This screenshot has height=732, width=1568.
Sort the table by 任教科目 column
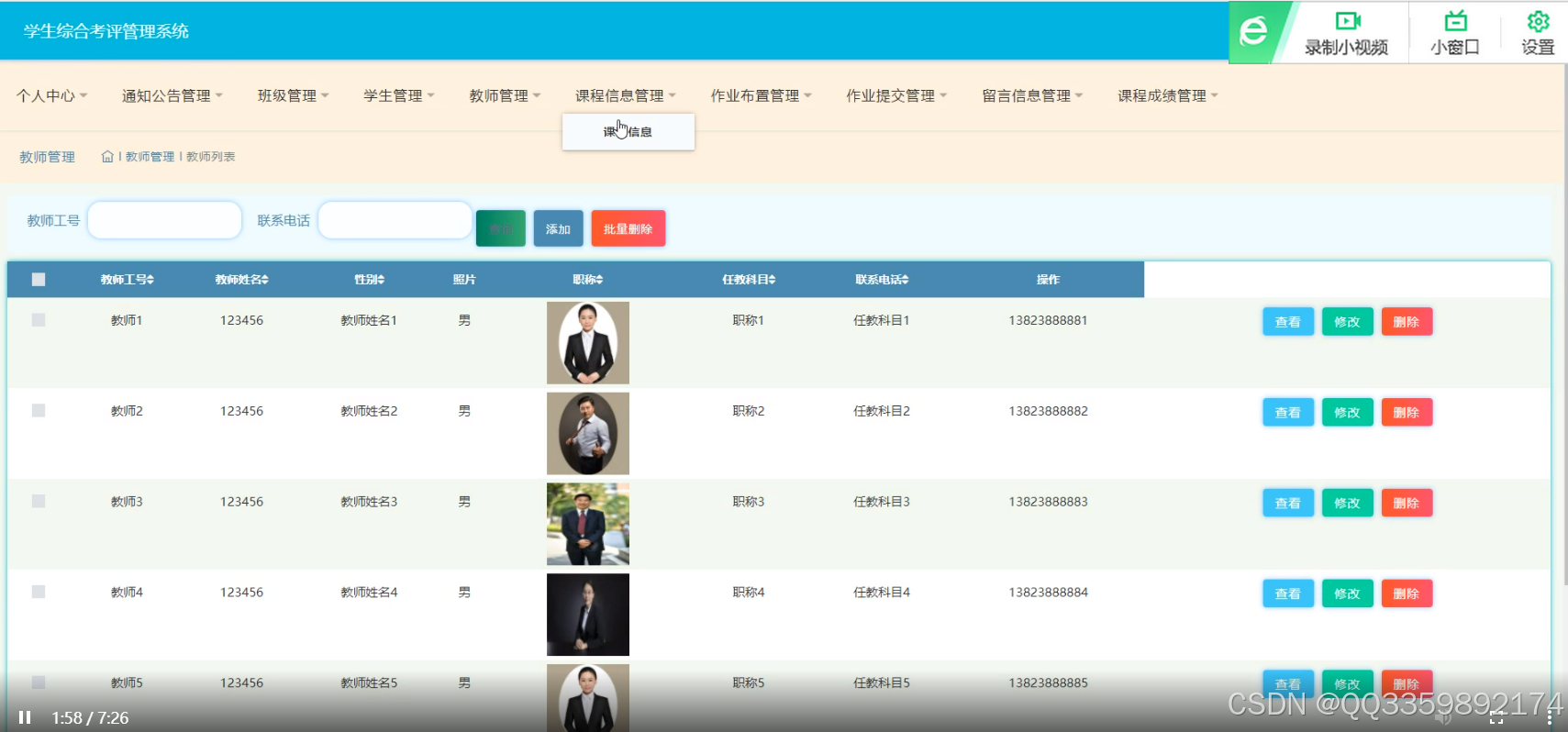(749, 280)
